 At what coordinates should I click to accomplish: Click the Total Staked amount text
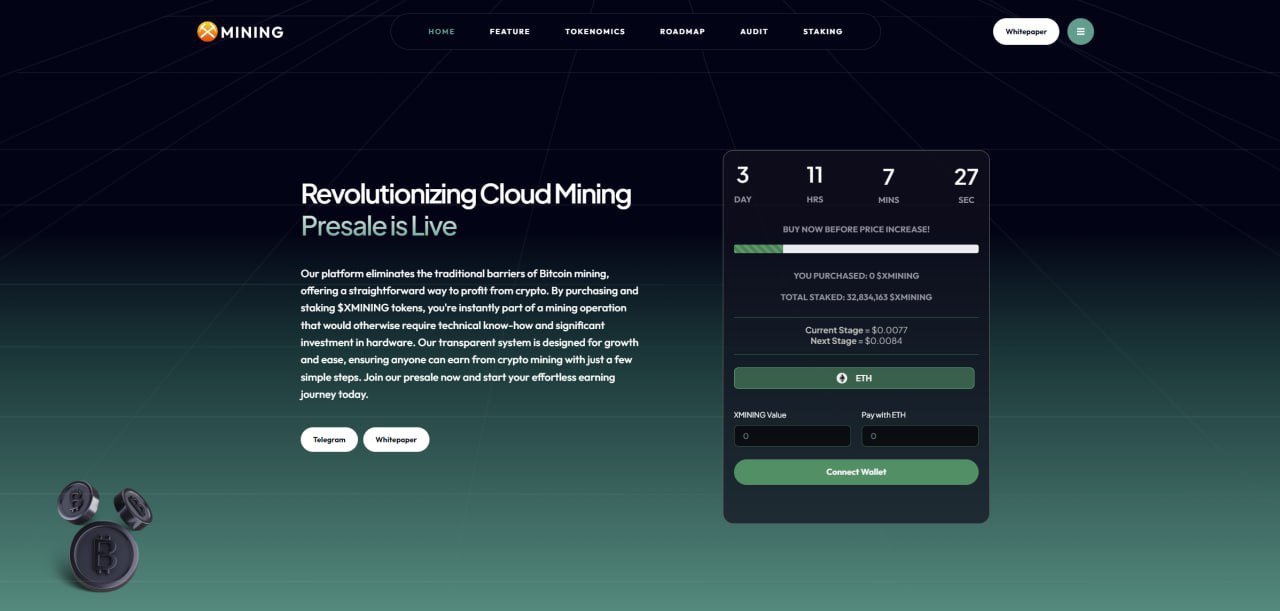[x=856, y=297]
